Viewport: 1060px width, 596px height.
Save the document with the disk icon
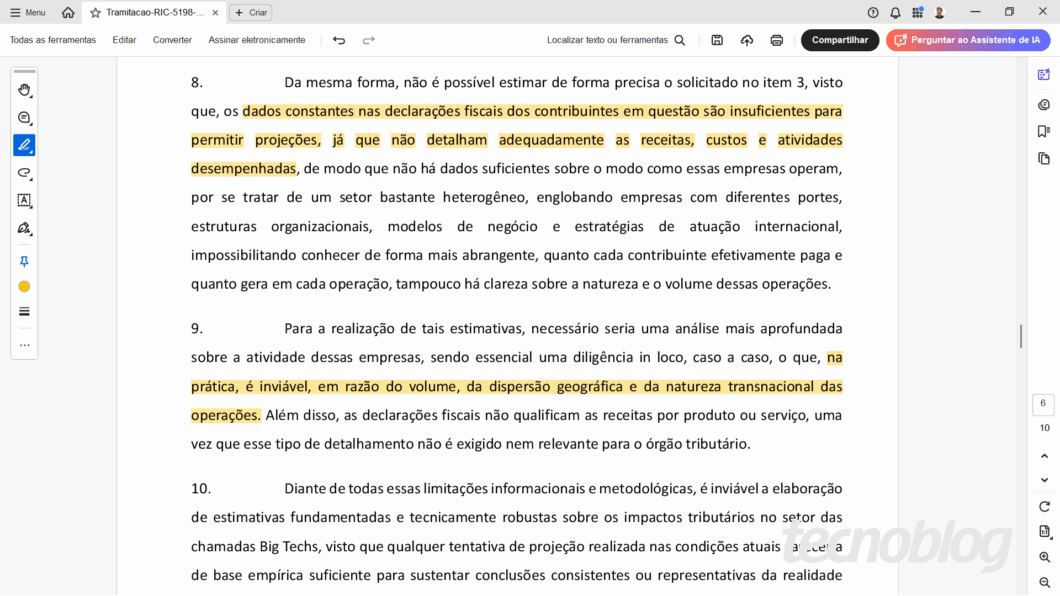click(x=717, y=40)
